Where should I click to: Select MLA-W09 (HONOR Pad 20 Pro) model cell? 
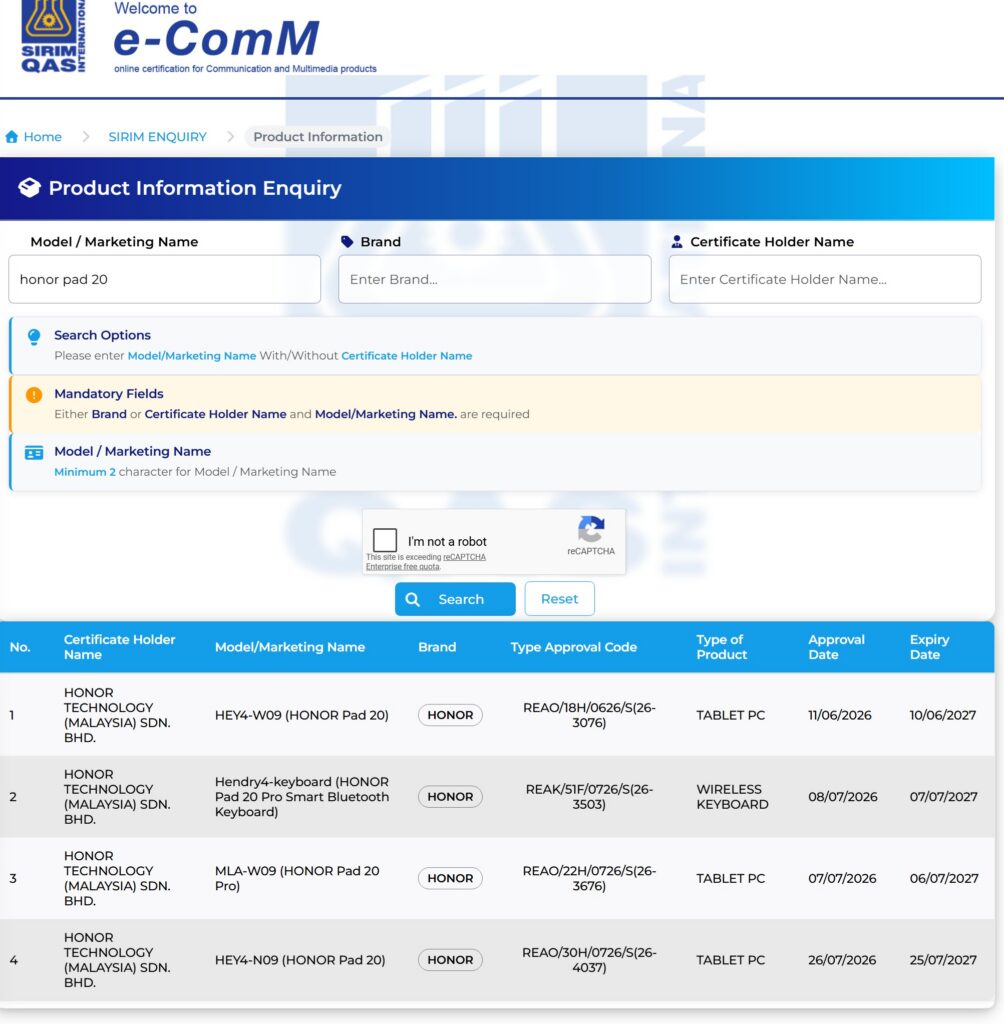coord(297,878)
